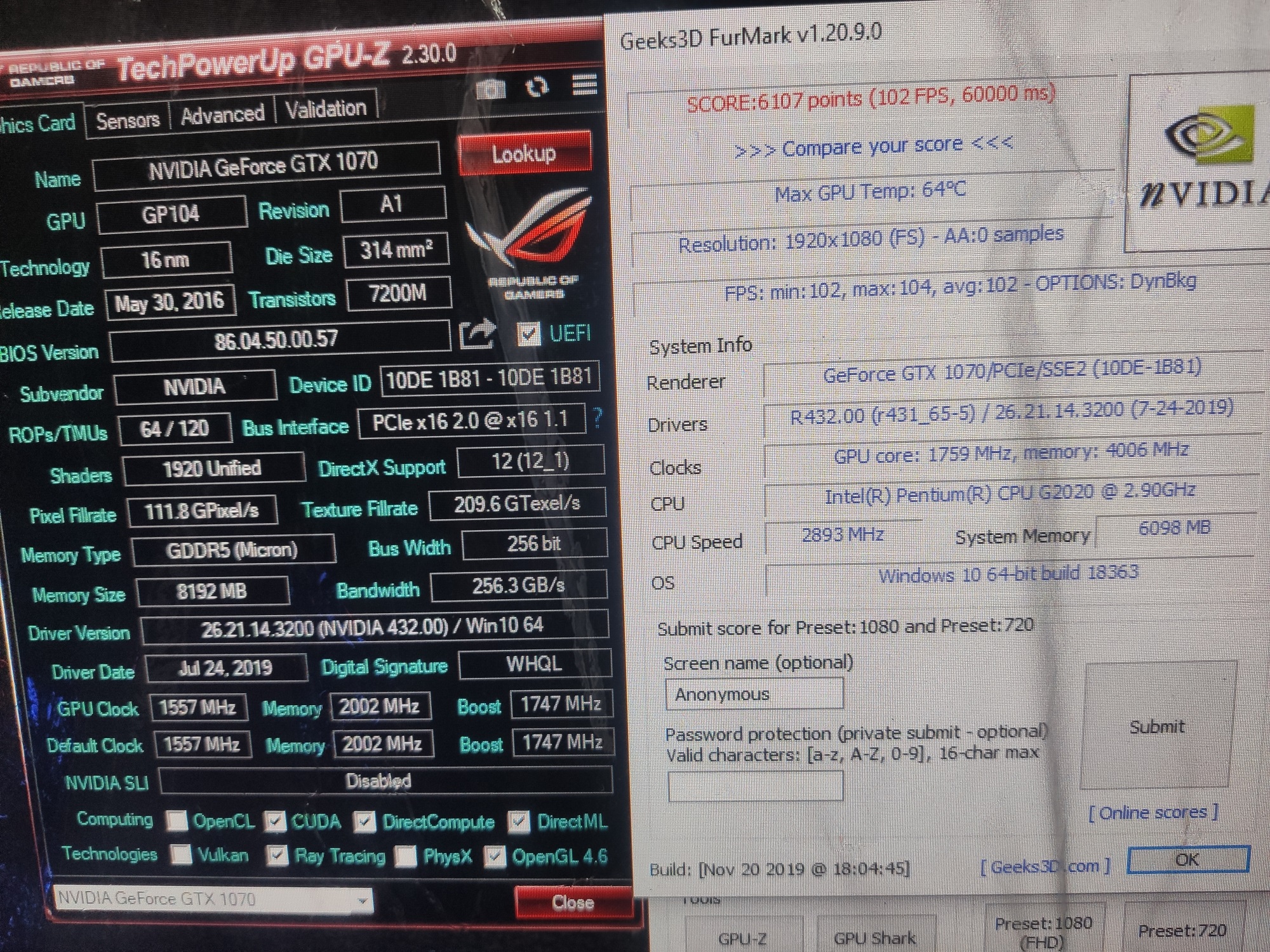Click the GPU-Z tool button in FurMark
Screen dimensions: 1270x952
click(743, 936)
